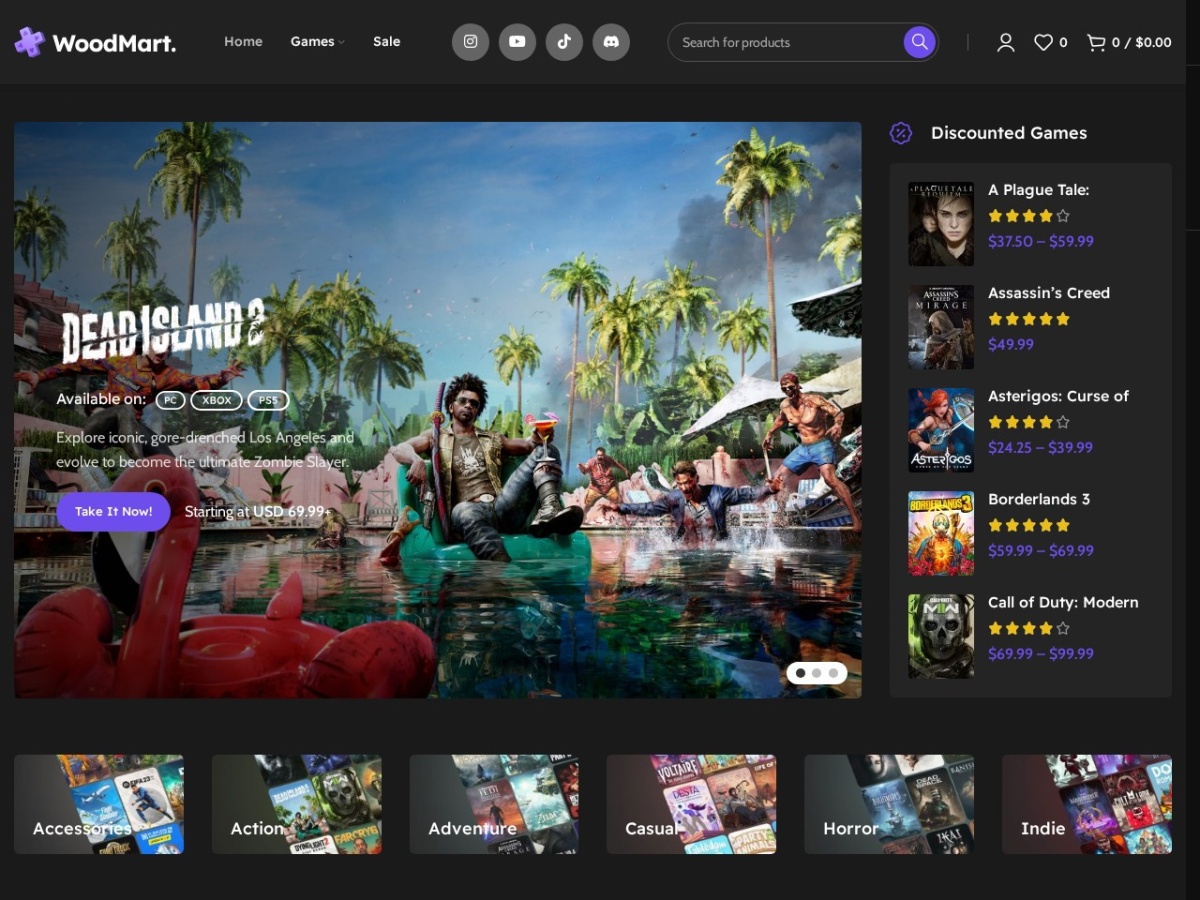
Task: Select the third slider pagination dot
Action: pos(833,673)
